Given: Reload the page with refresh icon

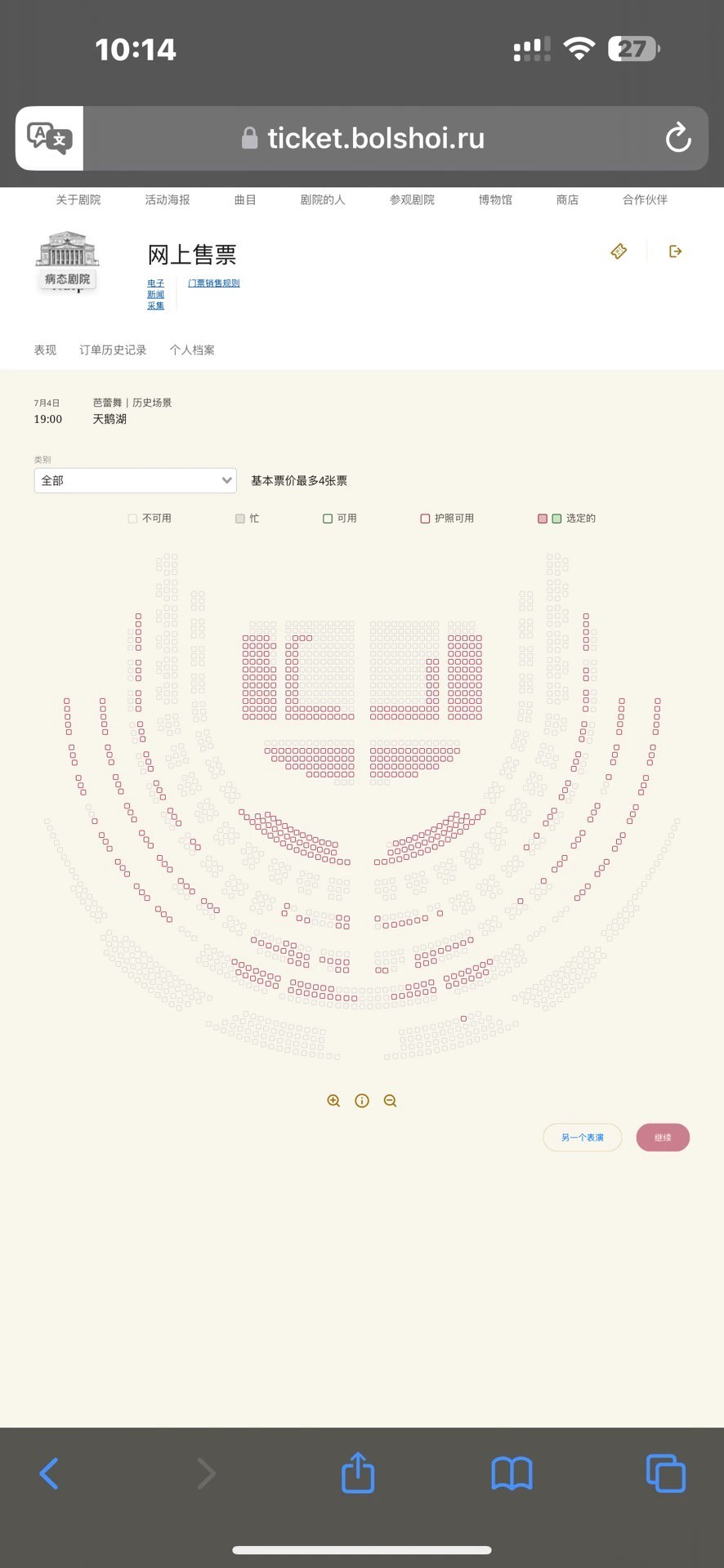Looking at the screenshot, I should (x=677, y=138).
